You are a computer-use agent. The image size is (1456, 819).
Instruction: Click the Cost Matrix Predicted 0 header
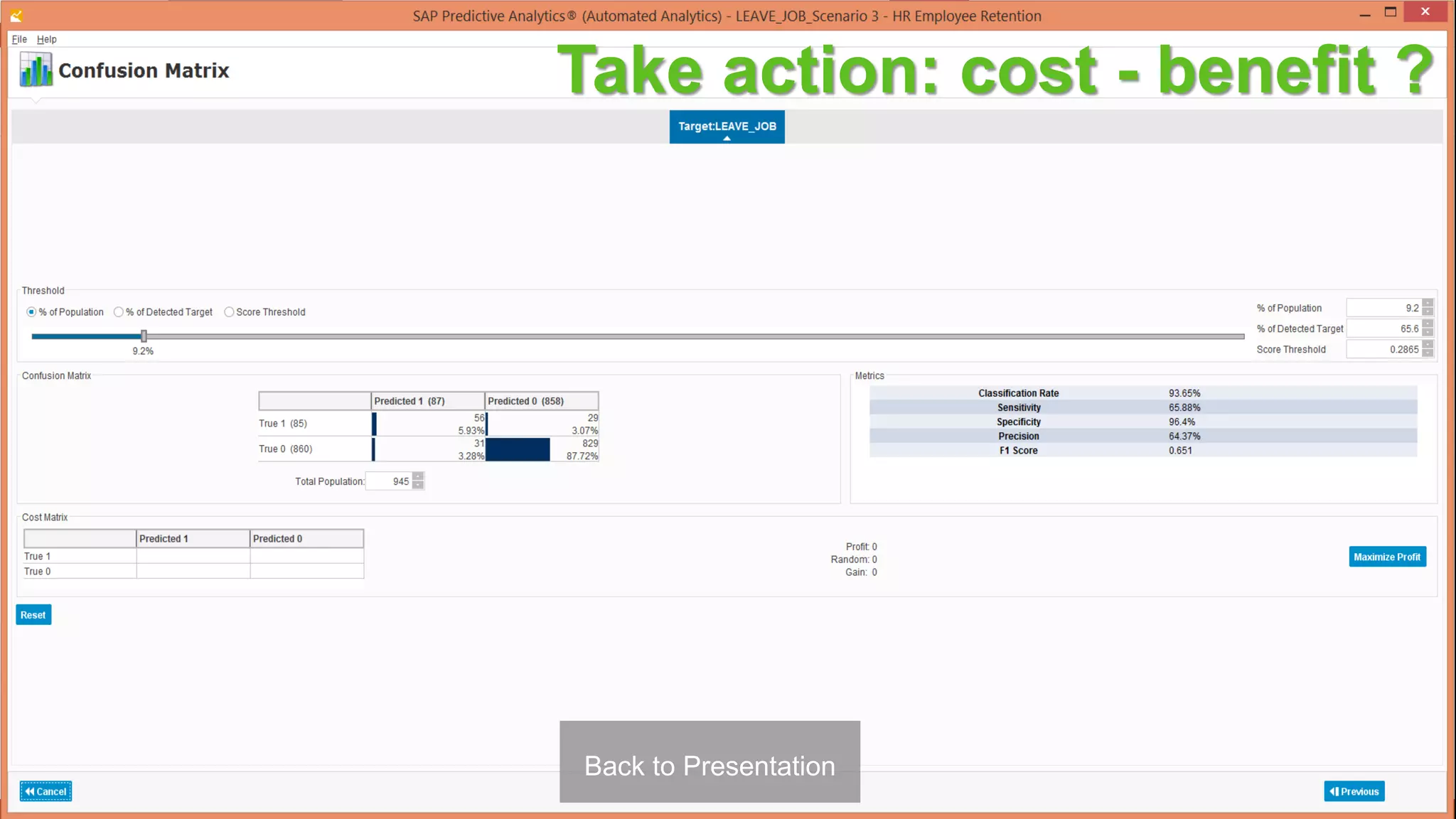[x=306, y=539]
